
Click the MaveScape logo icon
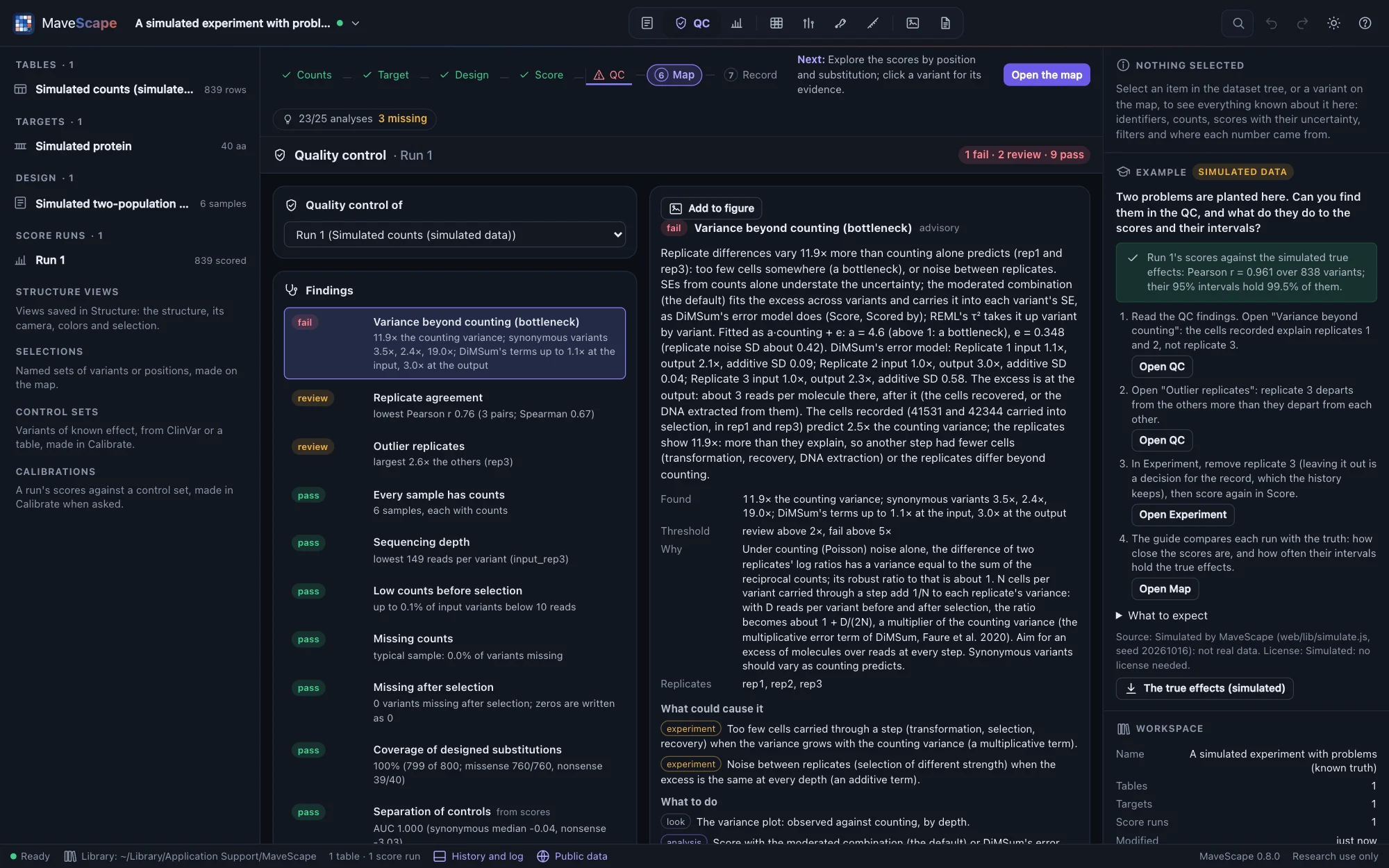[x=24, y=23]
